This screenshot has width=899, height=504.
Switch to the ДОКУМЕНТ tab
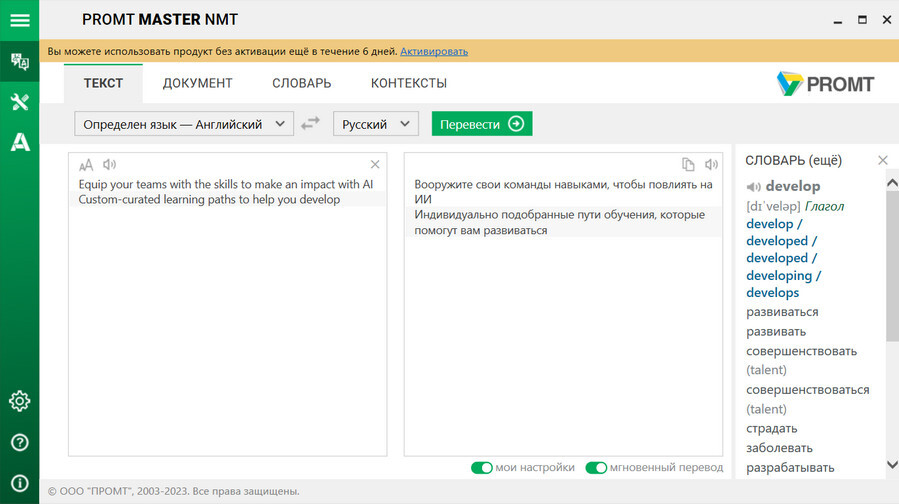pos(197,83)
